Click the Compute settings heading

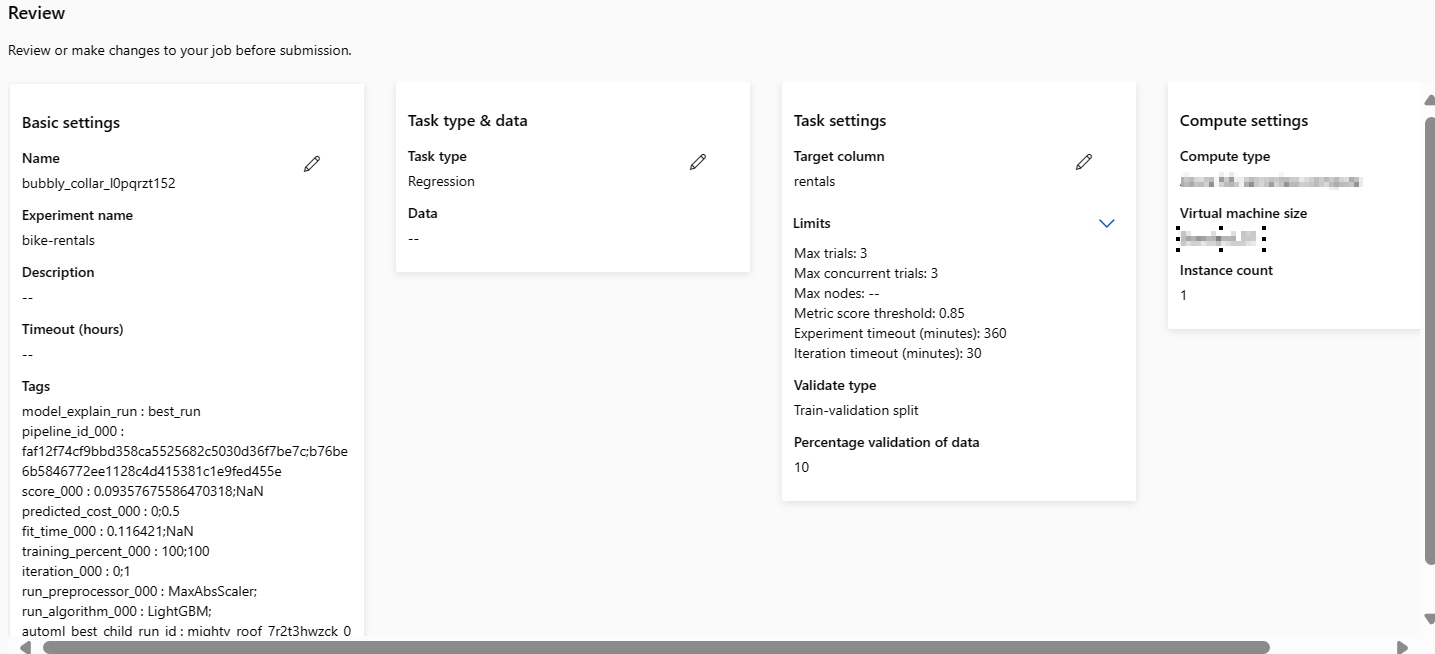pyautogui.click(x=1244, y=121)
